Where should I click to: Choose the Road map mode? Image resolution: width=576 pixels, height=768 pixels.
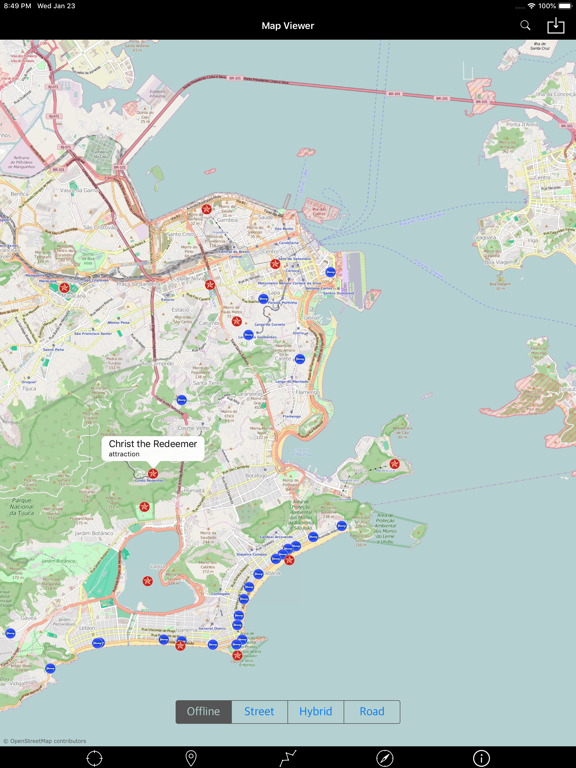tap(372, 712)
